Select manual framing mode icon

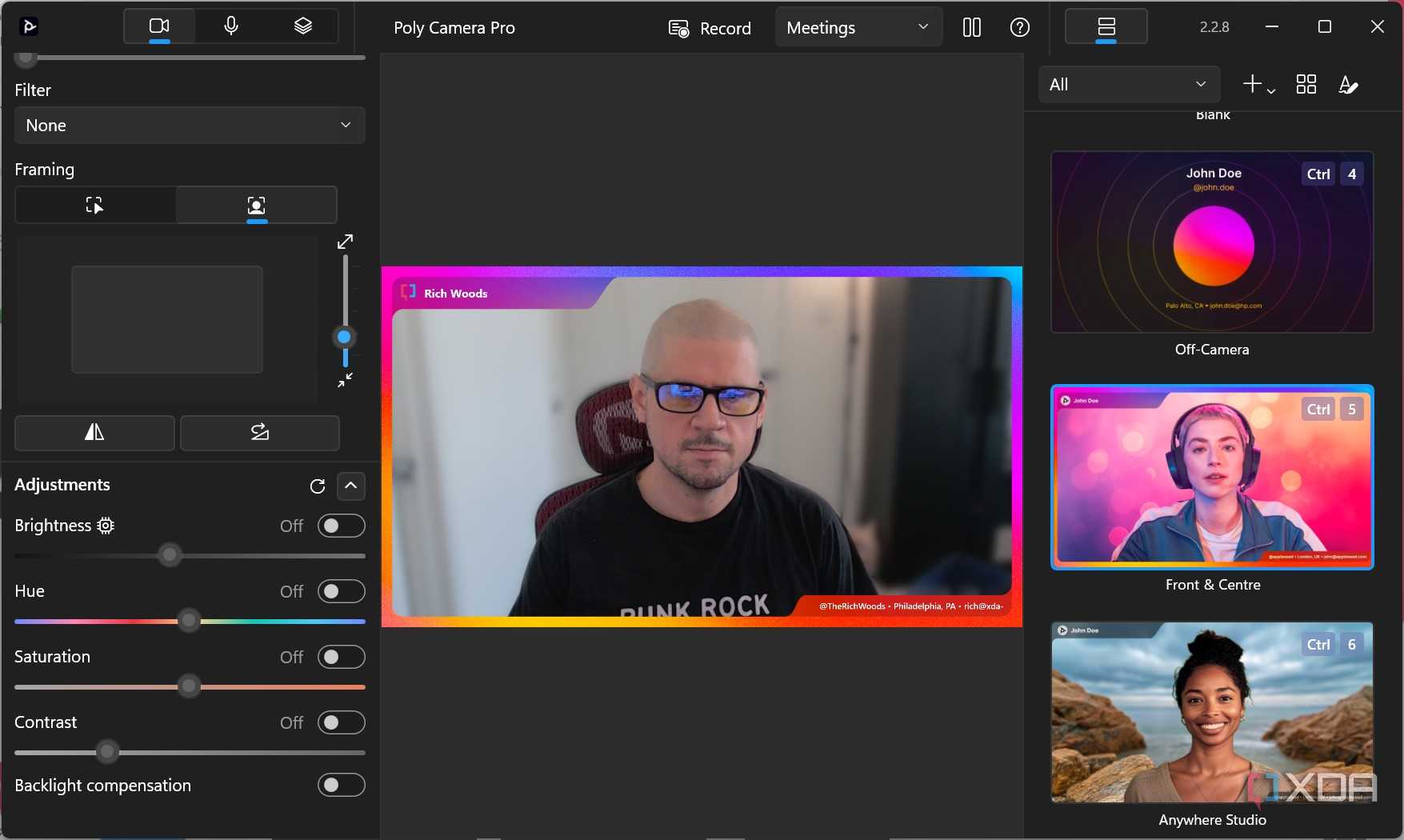coord(95,205)
